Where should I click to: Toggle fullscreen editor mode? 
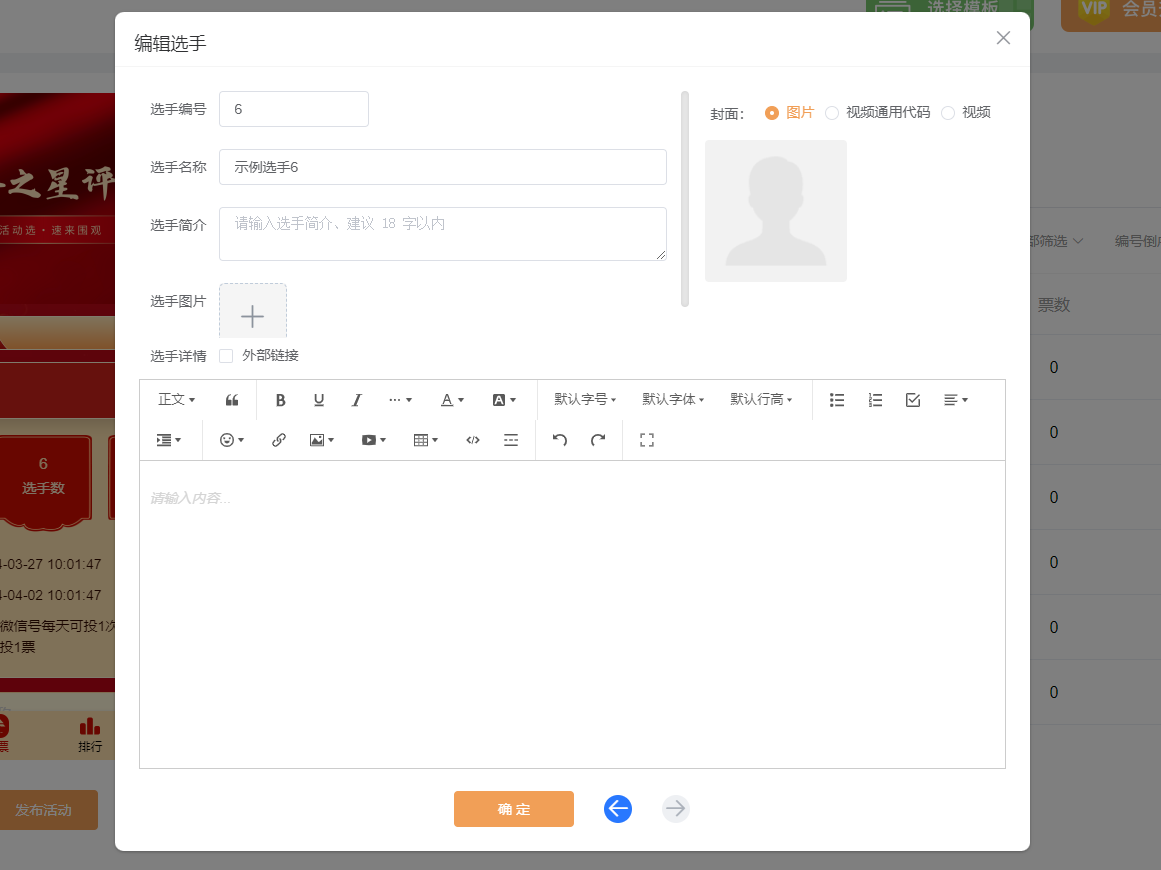(647, 440)
